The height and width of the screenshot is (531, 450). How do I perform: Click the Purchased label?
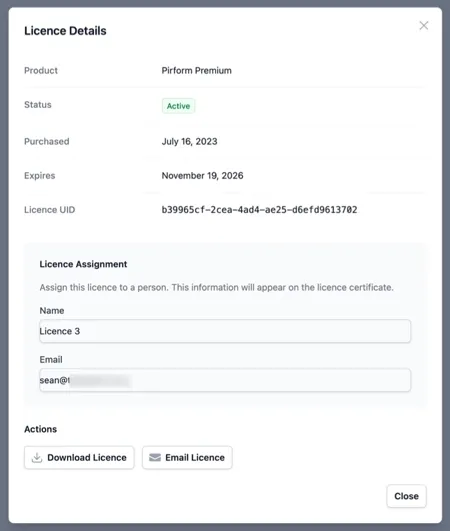[47, 141]
